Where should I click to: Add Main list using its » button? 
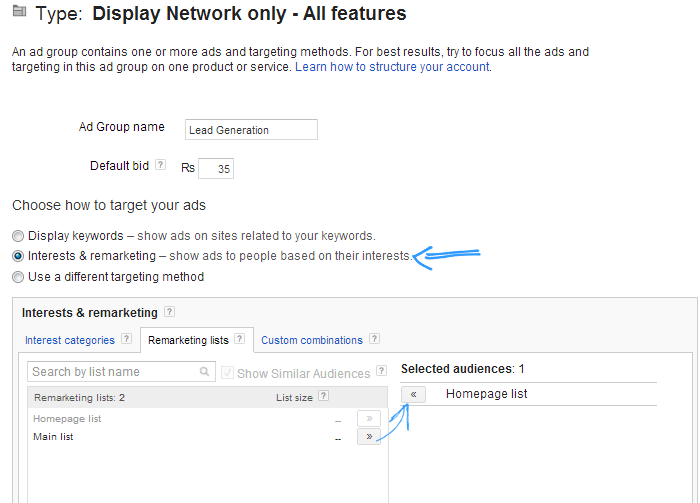coord(369,436)
